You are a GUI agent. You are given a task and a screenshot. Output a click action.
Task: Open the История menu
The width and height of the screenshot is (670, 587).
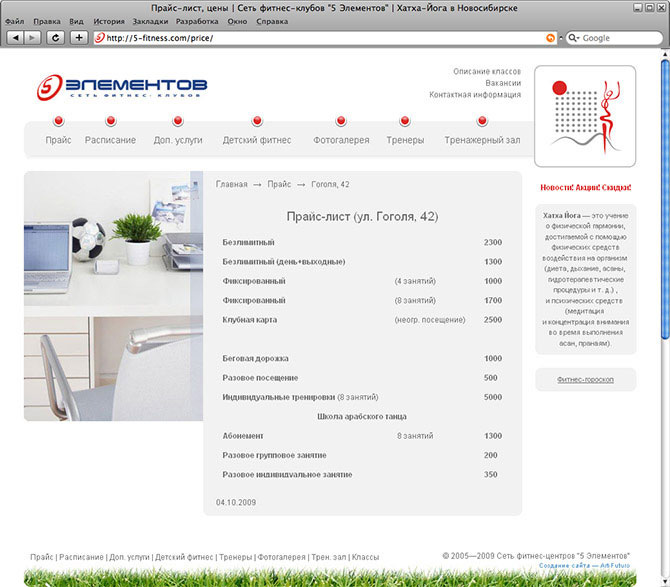(x=109, y=21)
